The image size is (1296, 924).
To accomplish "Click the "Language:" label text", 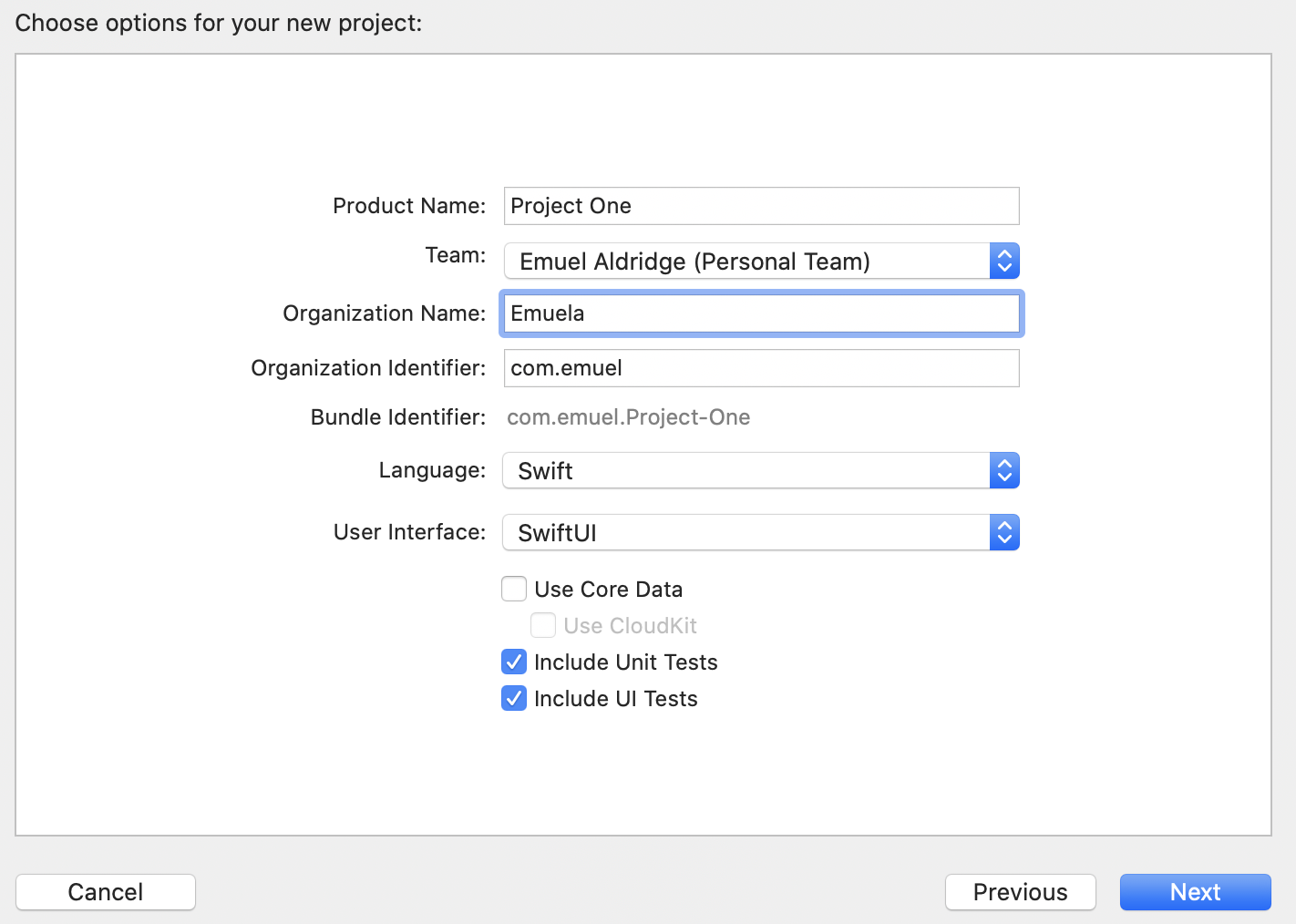I will point(432,470).
